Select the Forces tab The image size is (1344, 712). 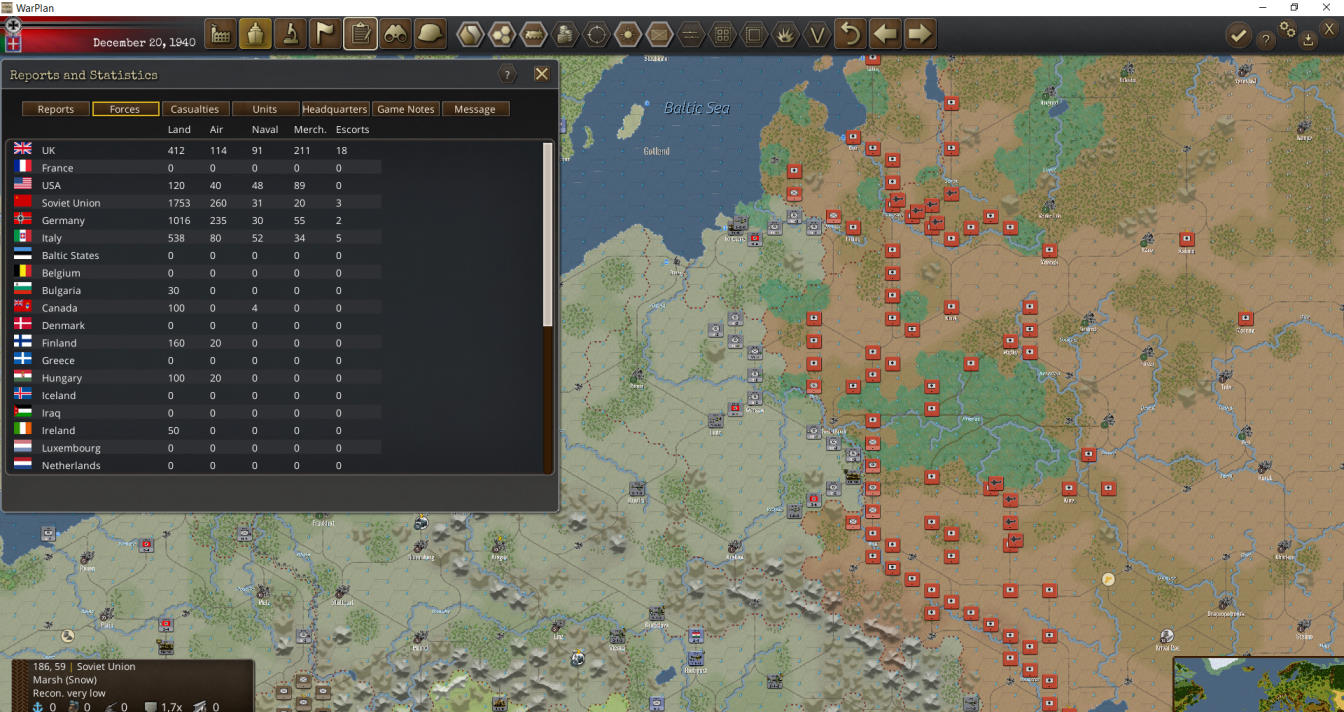(x=125, y=109)
